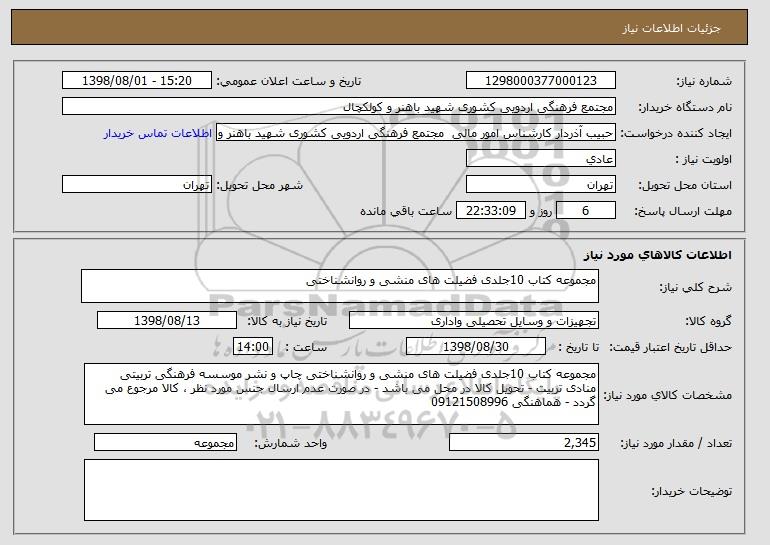Viewport: 770px width, 545px height.
Task: Click the توضیحات خریدار label
Action: click(691, 491)
